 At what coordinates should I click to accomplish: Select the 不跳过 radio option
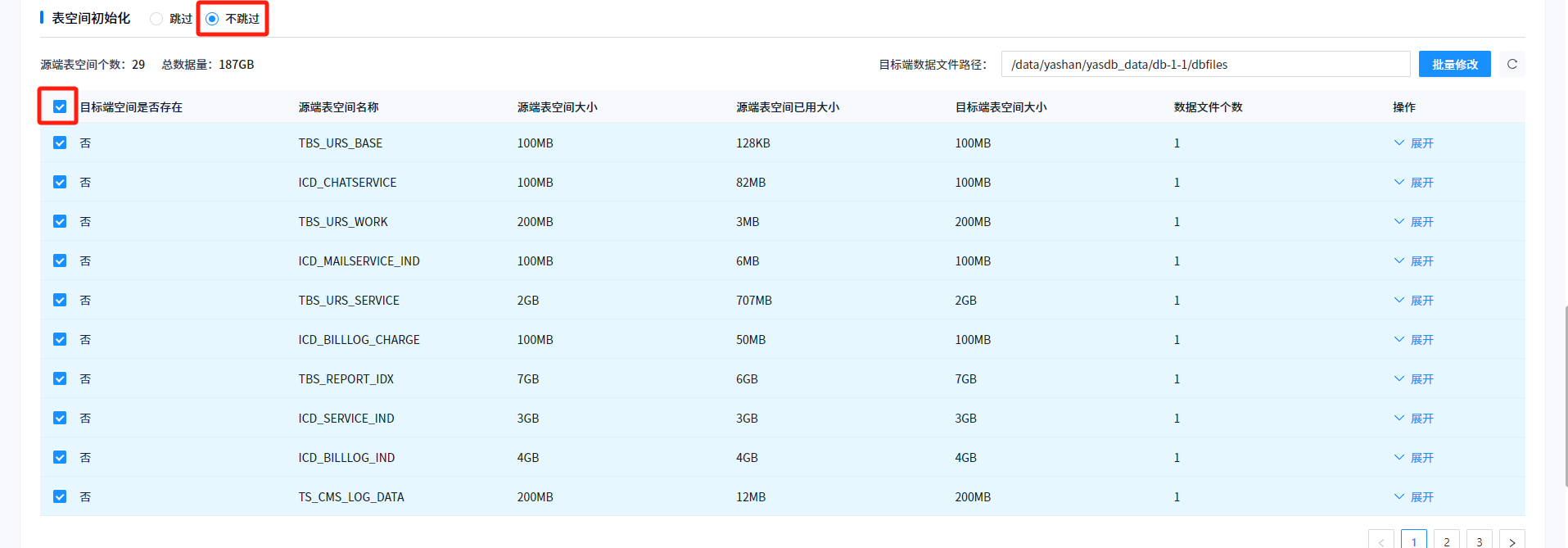click(x=233, y=19)
